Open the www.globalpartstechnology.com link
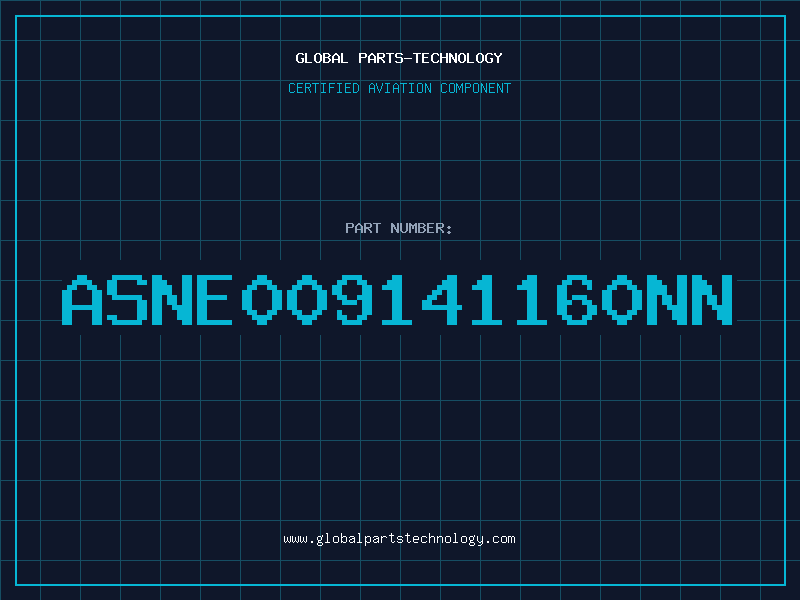Image resolution: width=800 pixels, height=600 pixels. 399,539
